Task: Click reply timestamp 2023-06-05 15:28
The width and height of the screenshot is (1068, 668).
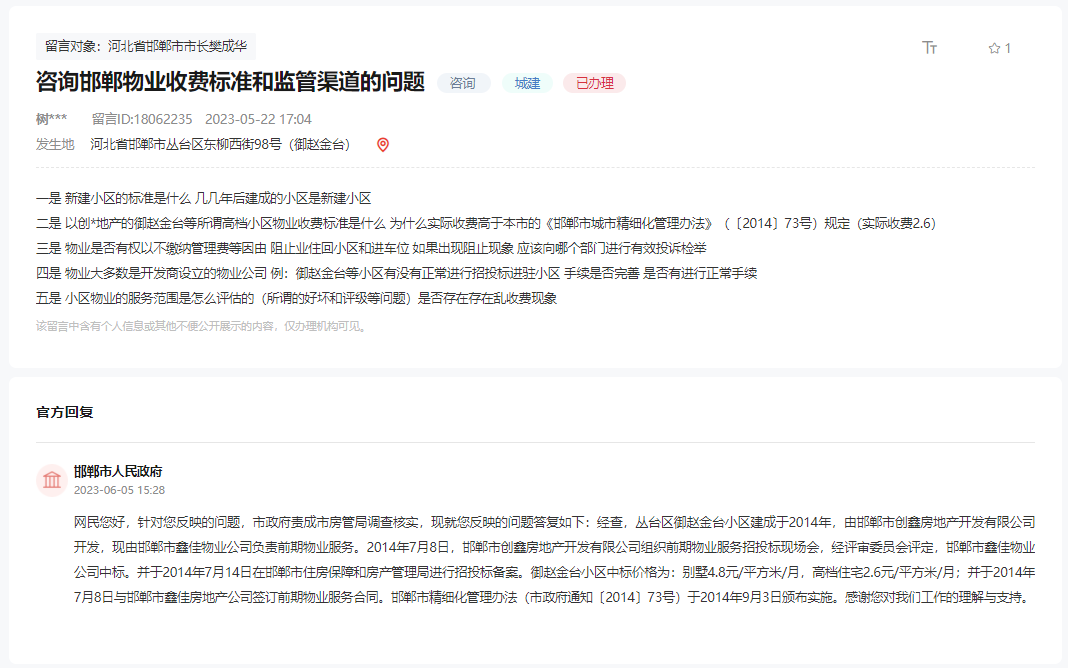Action: point(119,490)
